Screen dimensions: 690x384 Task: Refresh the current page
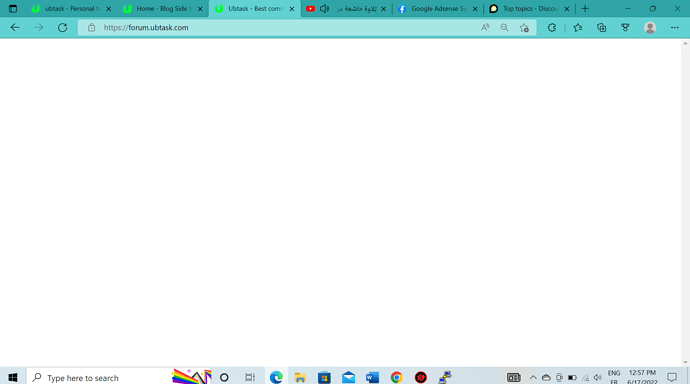pos(62,27)
